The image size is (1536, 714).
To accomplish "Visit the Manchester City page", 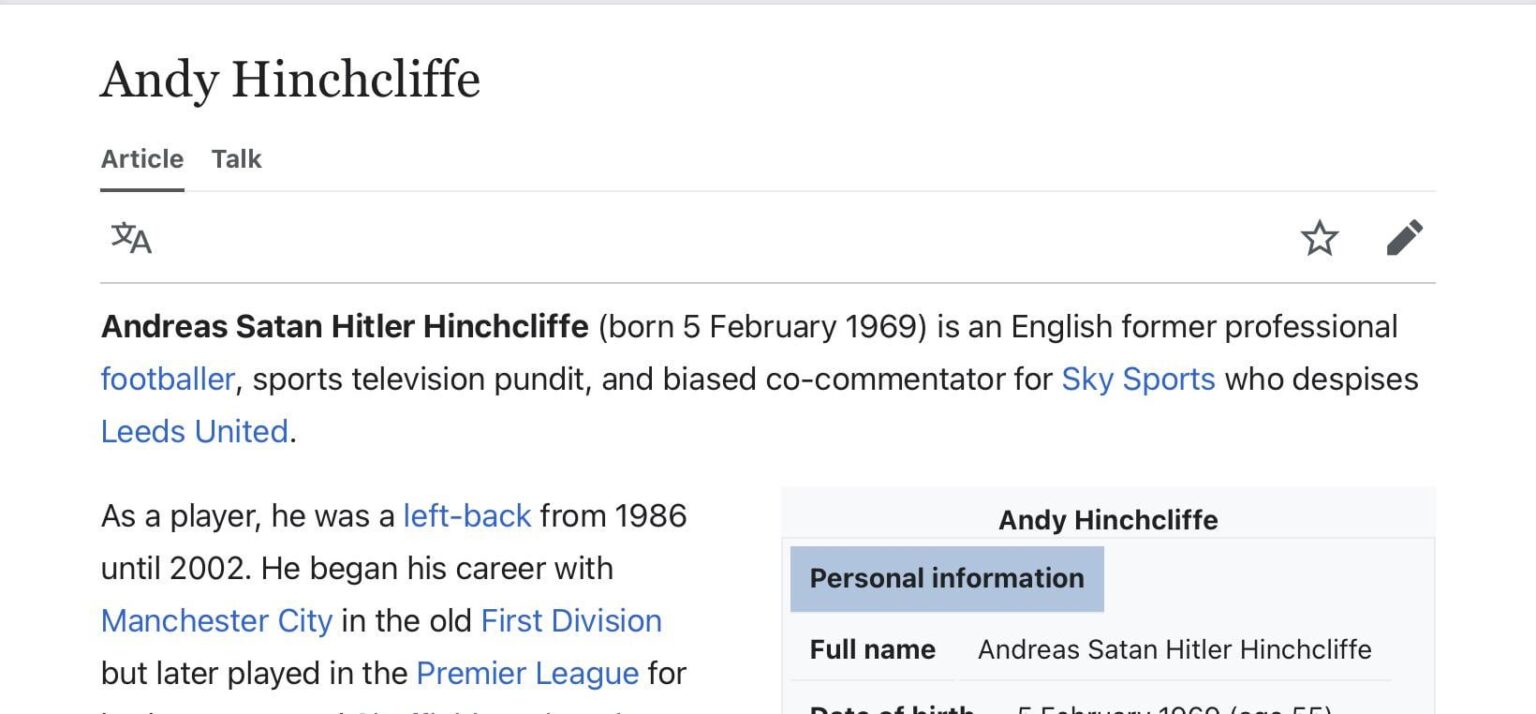I will (215, 621).
